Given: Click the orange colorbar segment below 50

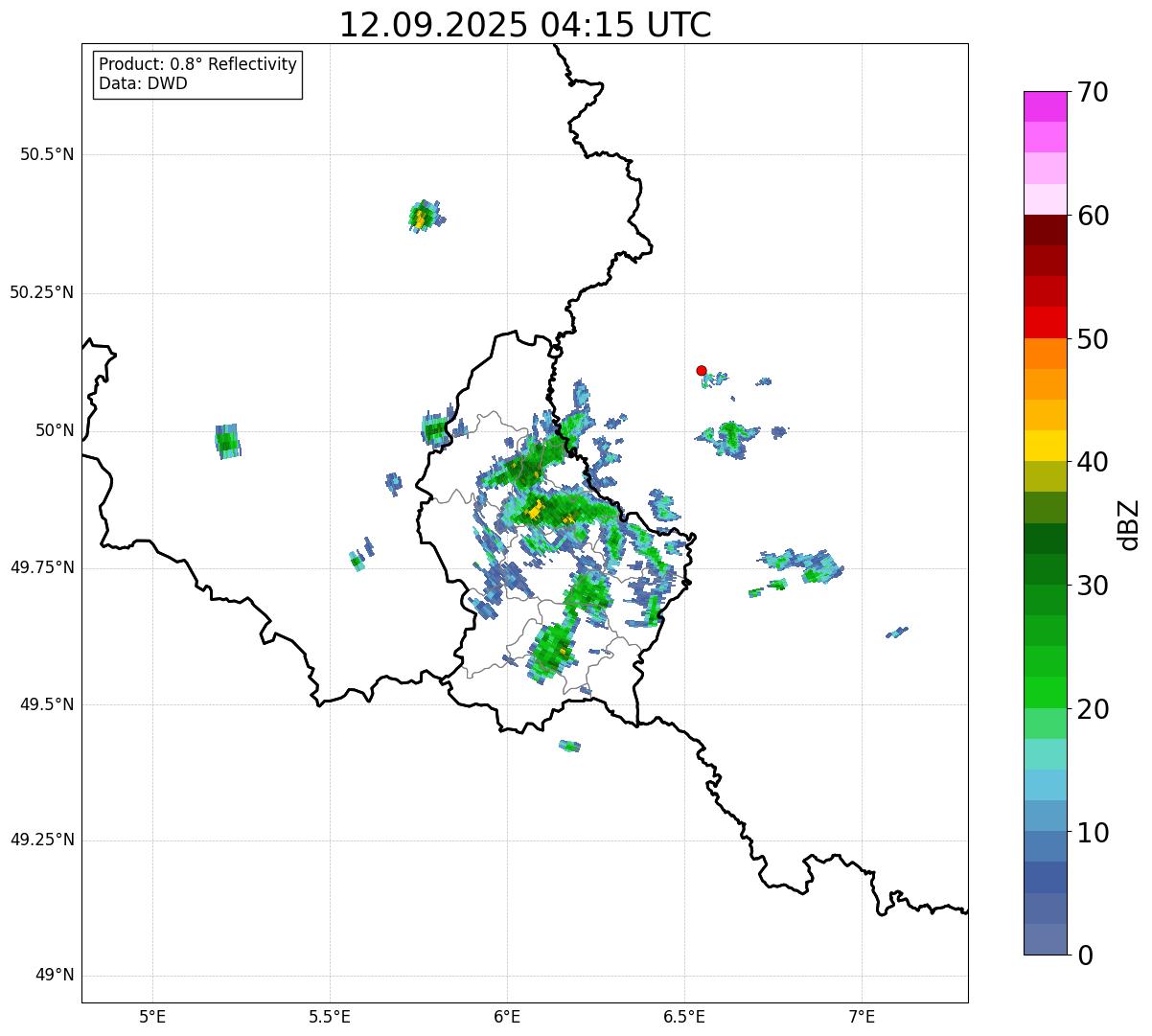Looking at the screenshot, I should point(1045,354).
